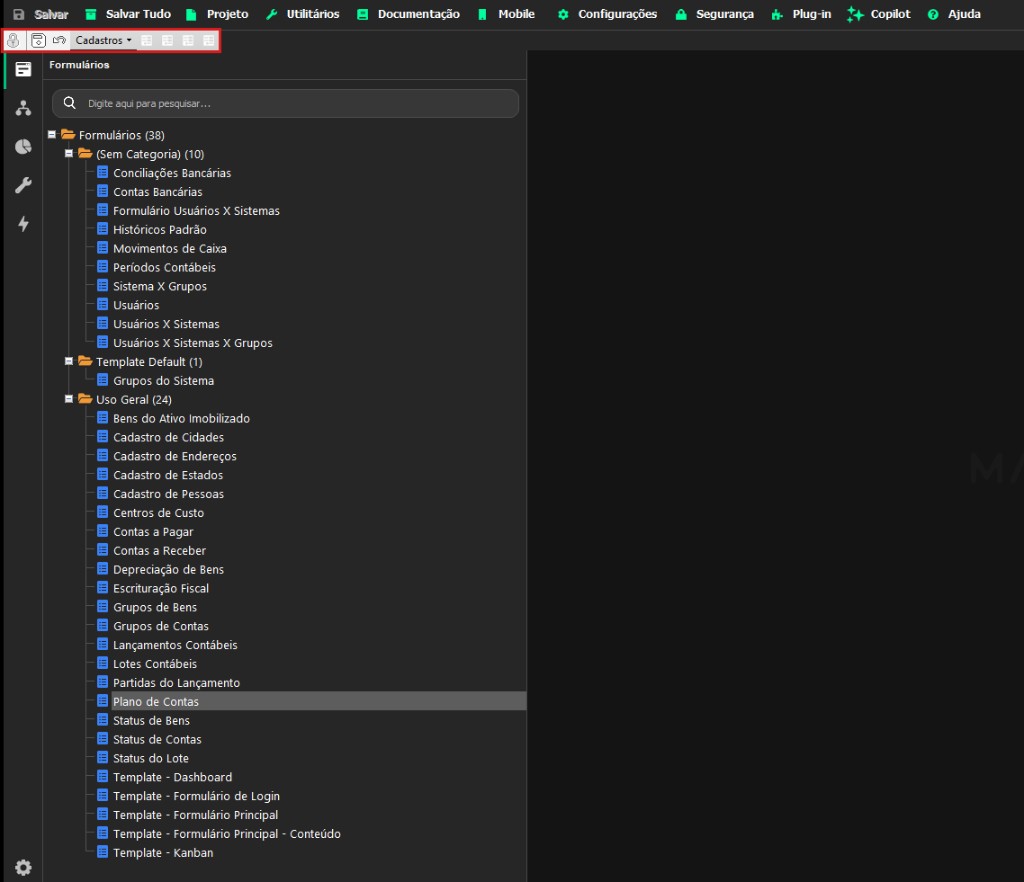
Task: Click the curved return arrow toolbar icon
Action: tap(59, 40)
